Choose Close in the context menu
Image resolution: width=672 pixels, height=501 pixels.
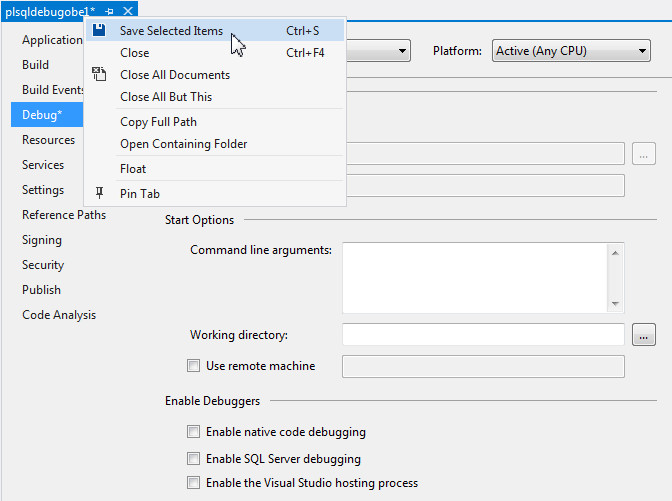point(215,53)
